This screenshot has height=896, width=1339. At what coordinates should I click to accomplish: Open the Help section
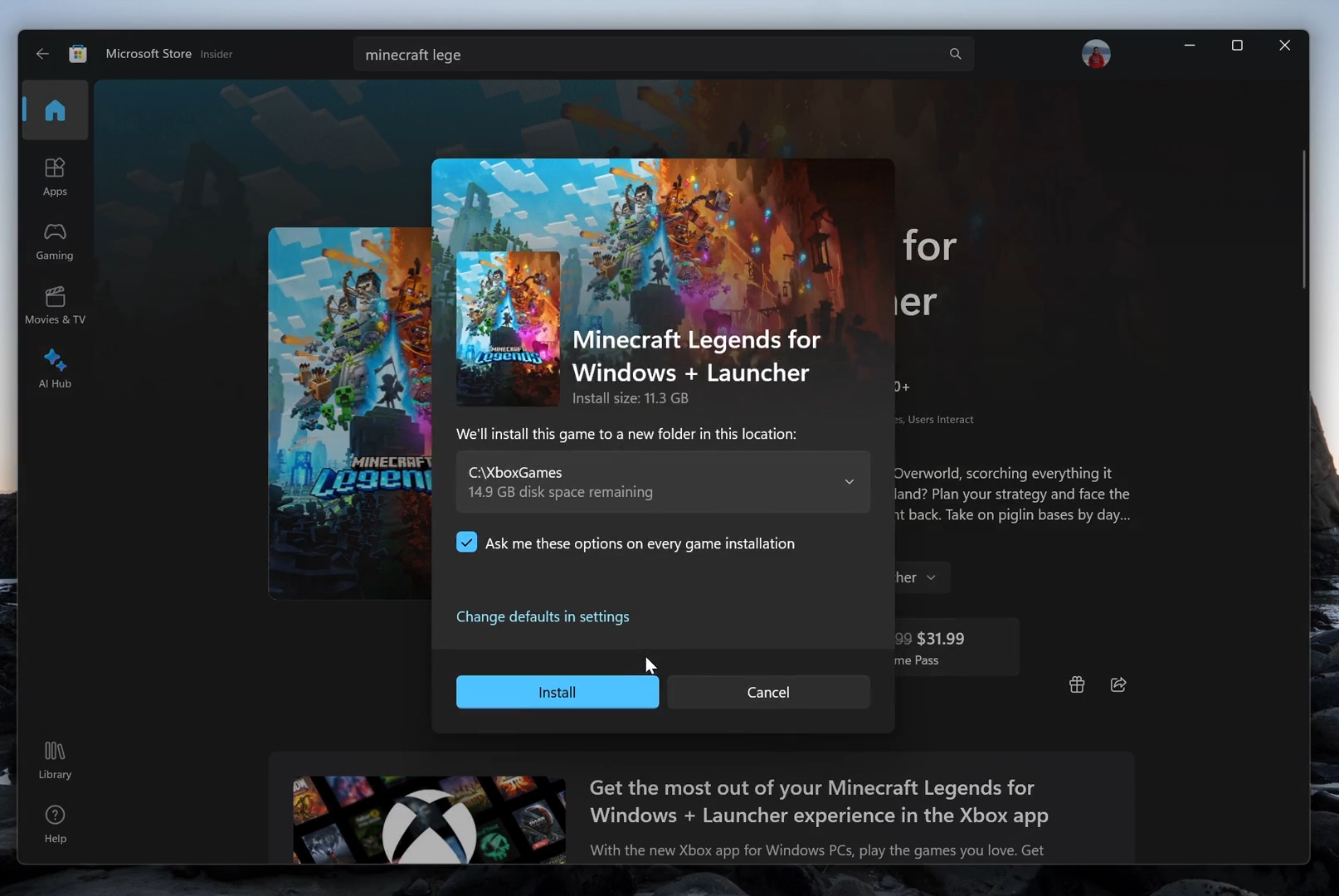(x=55, y=824)
